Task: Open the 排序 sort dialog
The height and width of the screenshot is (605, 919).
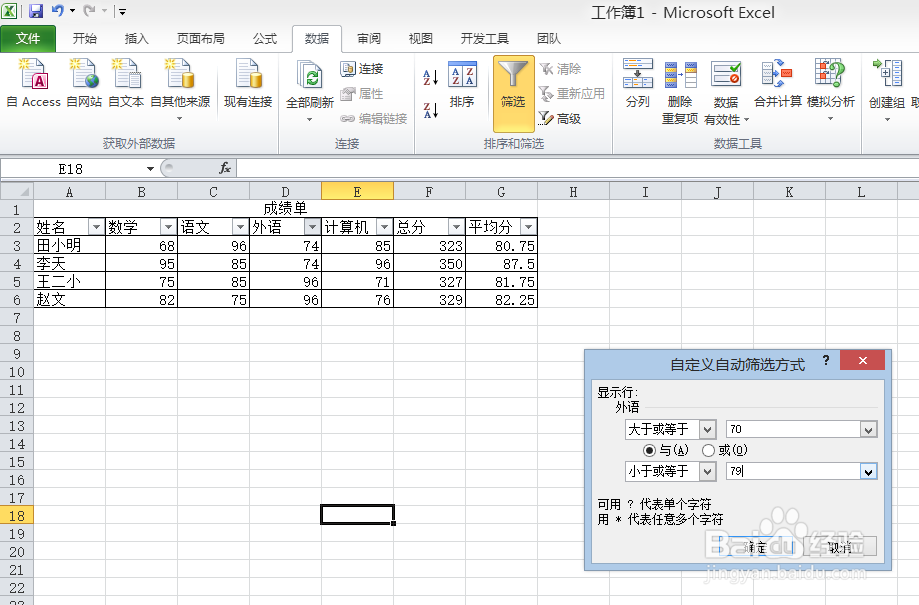Action: coord(462,85)
